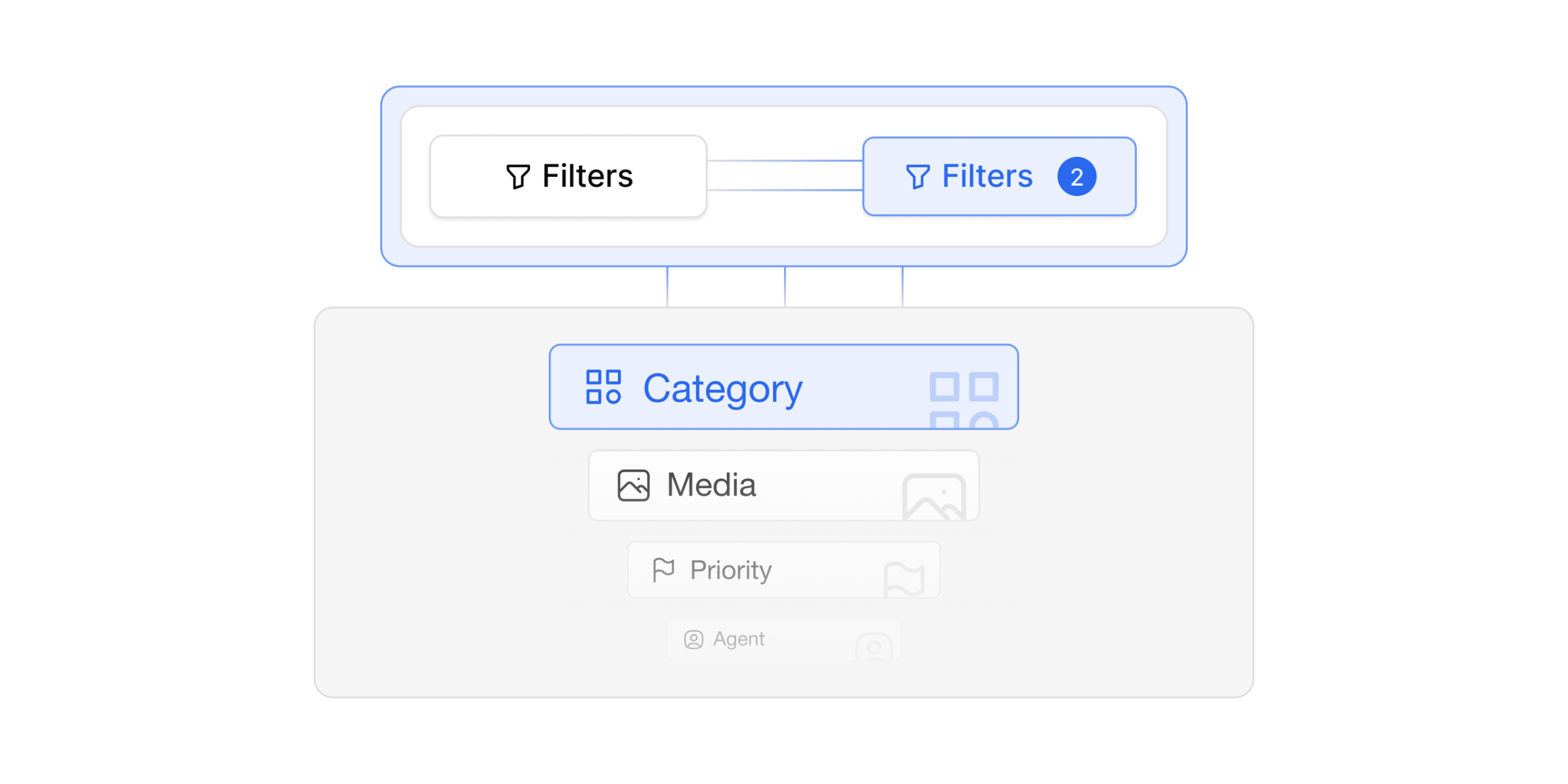Image resolution: width=1568 pixels, height=784 pixels.
Task: Click the Media image icon
Action: (633, 486)
